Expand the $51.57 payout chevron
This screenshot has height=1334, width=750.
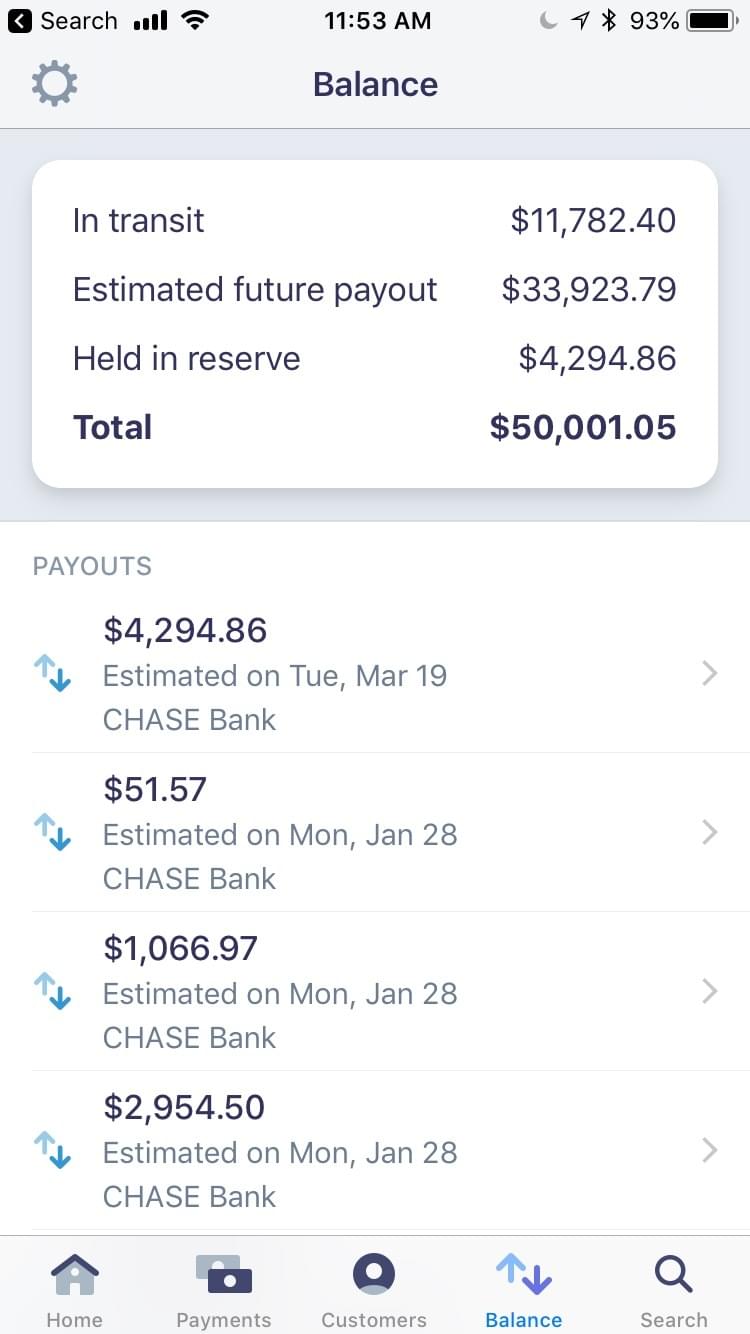pyautogui.click(x=710, y=832)
